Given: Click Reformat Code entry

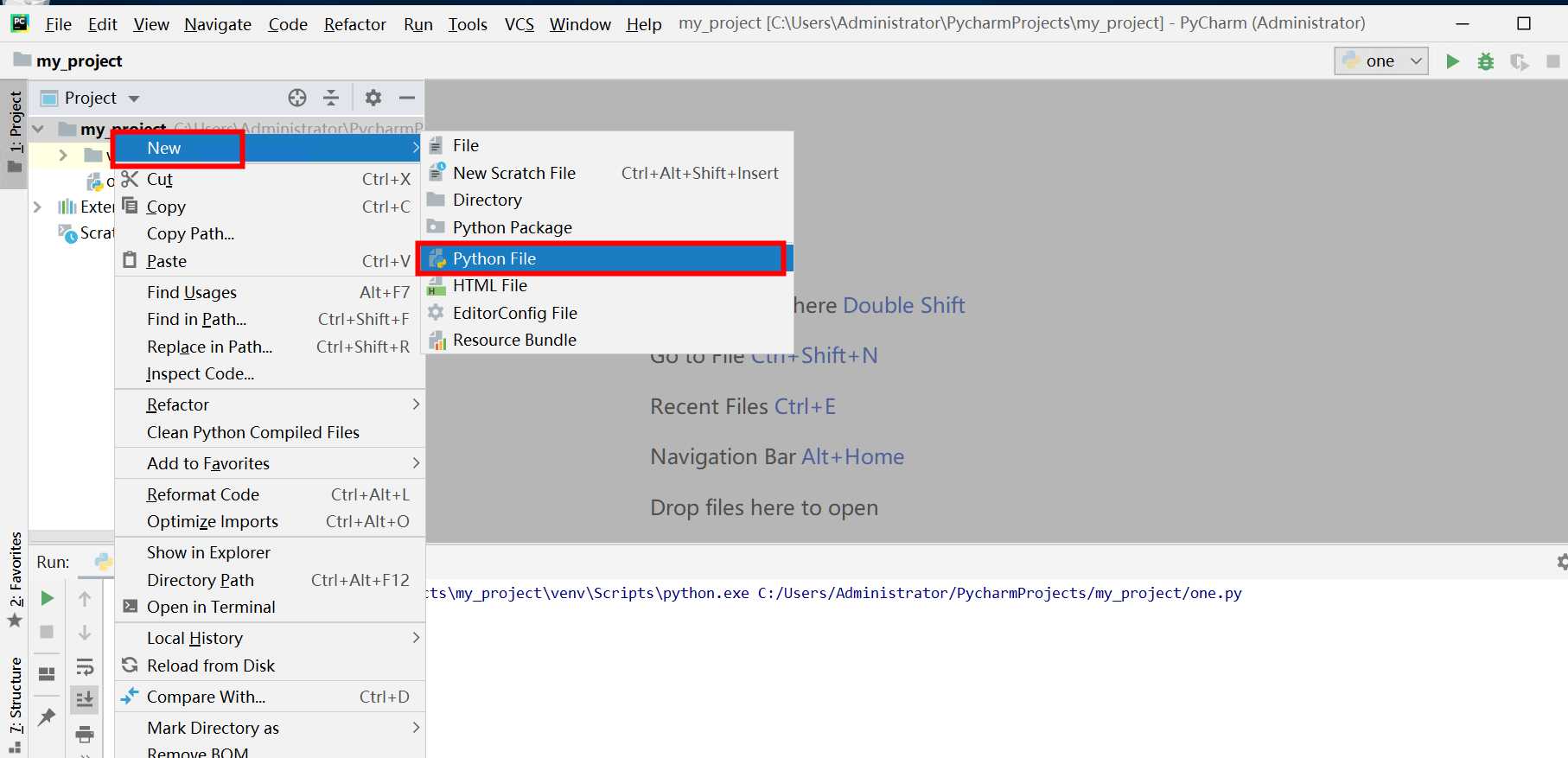Looking at the screenshot, I should [x=269, y=494].
